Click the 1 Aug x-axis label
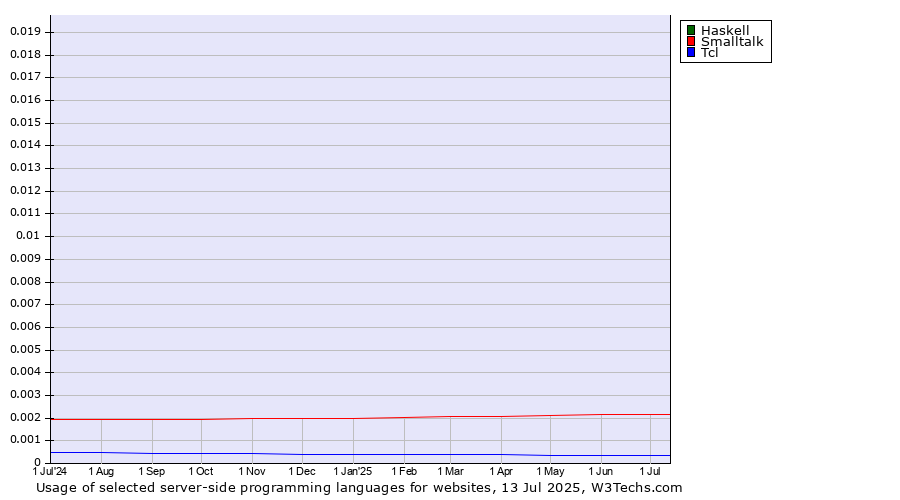The height and width of the screenshot is (500, 900). [101, 471]
